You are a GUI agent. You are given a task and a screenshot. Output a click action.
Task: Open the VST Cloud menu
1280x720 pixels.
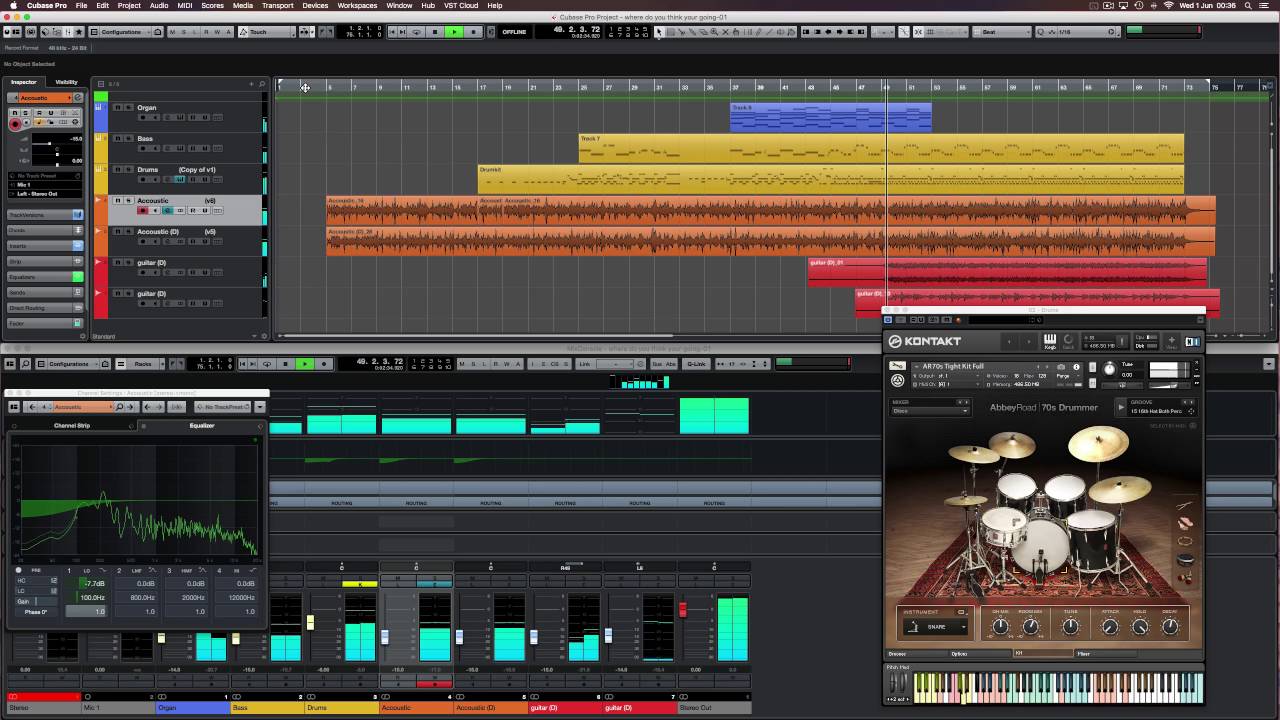[461, 5]
